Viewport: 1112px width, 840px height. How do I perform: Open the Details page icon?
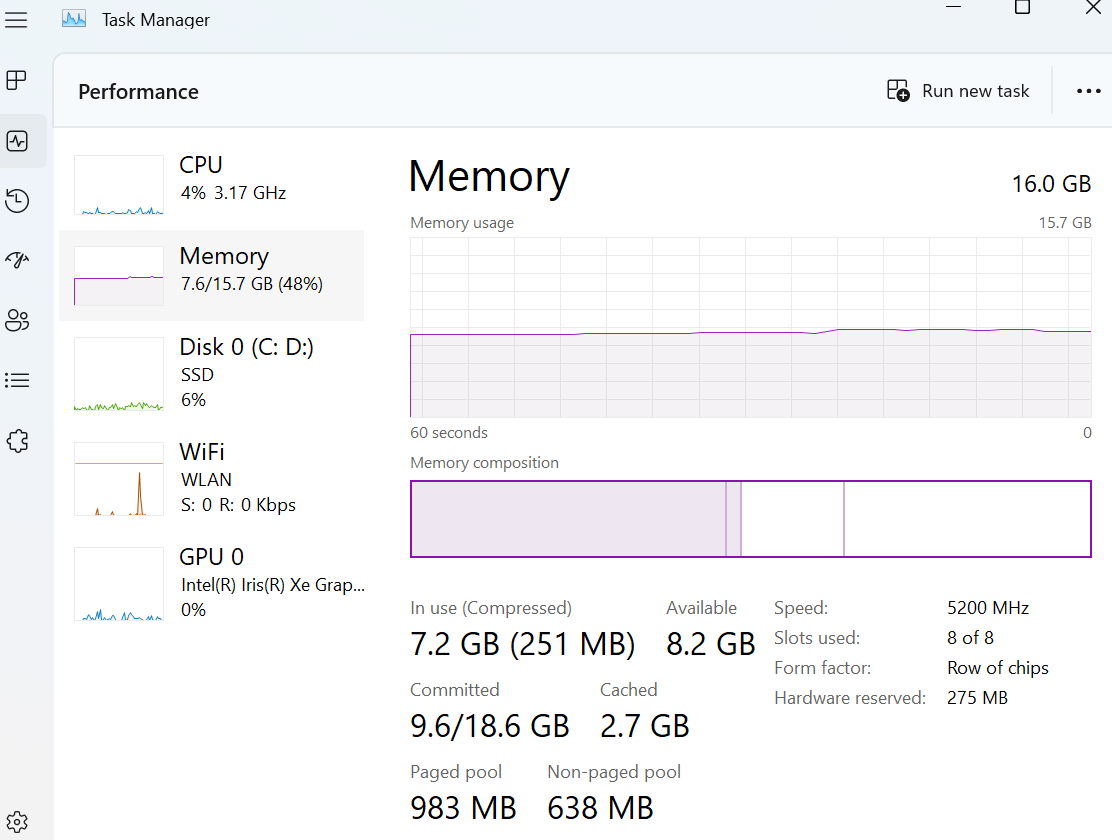tap(17, 380)
